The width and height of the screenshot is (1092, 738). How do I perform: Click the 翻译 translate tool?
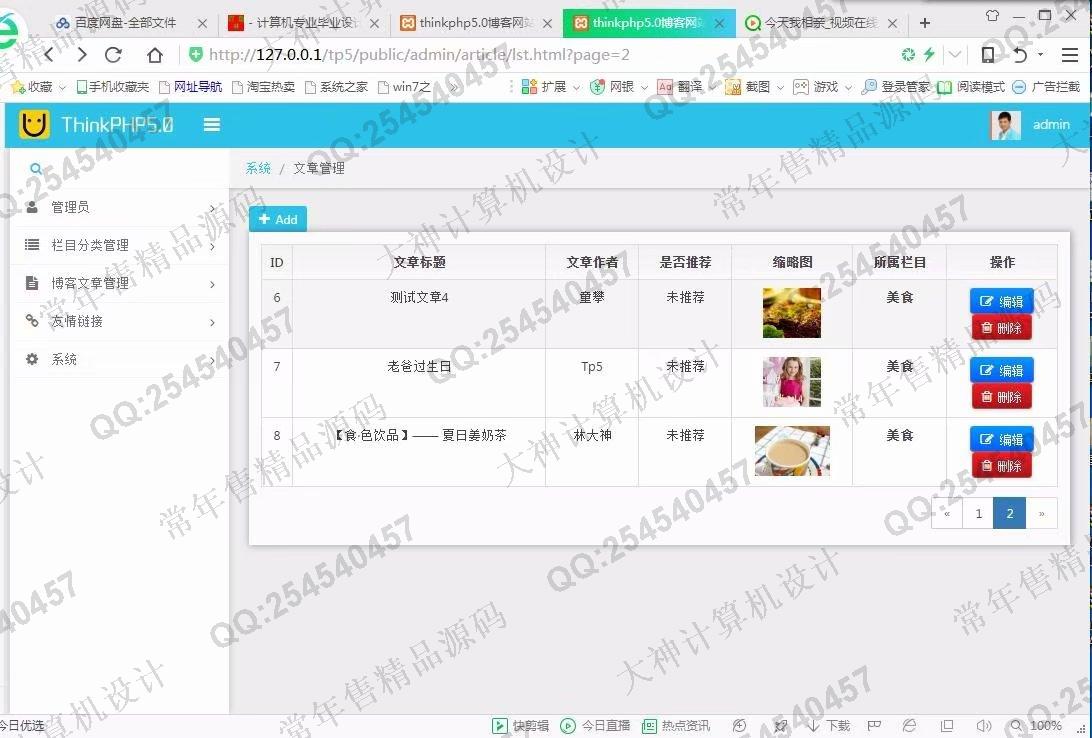pos(680,87)
